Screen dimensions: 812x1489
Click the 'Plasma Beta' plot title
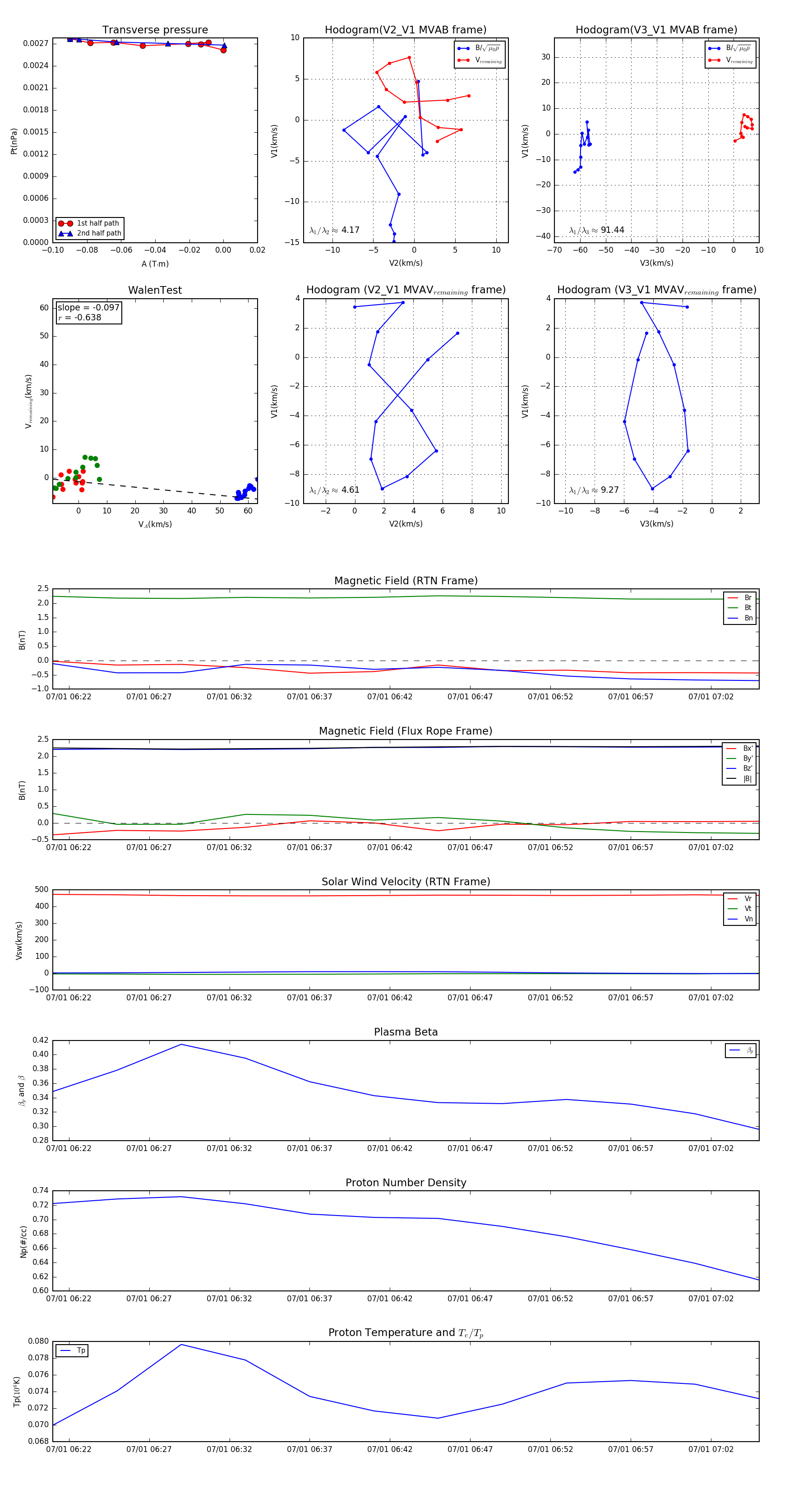406,1032
